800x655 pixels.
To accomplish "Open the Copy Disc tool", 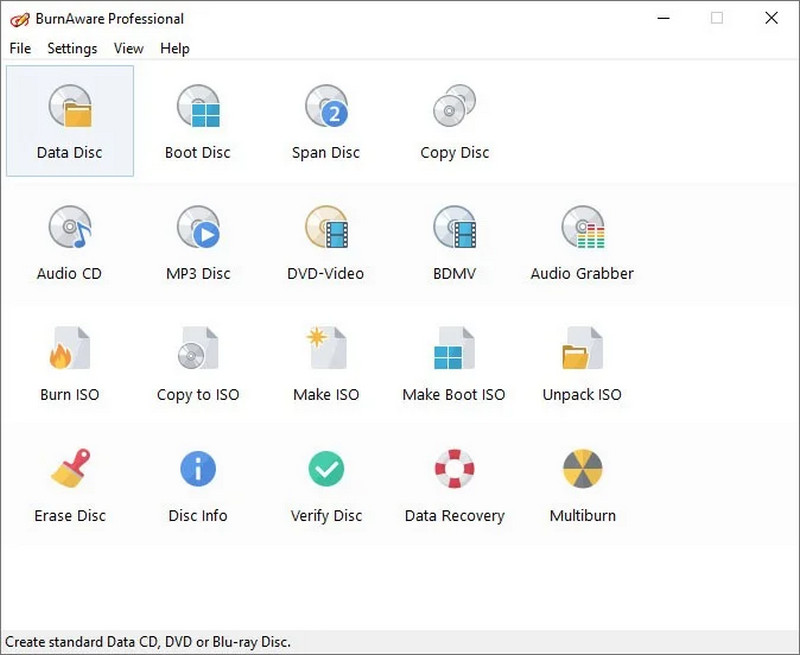I will point(454,108).
